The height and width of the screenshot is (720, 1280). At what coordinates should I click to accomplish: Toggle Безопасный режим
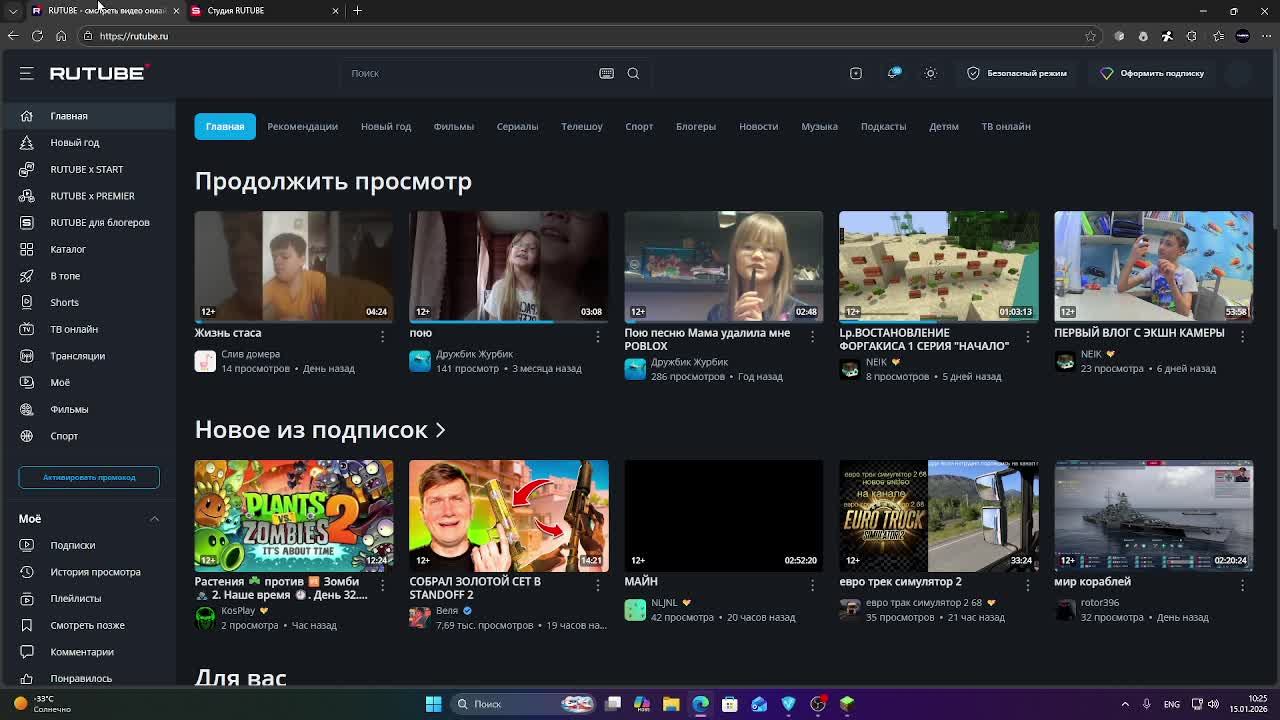(1016, 73)
